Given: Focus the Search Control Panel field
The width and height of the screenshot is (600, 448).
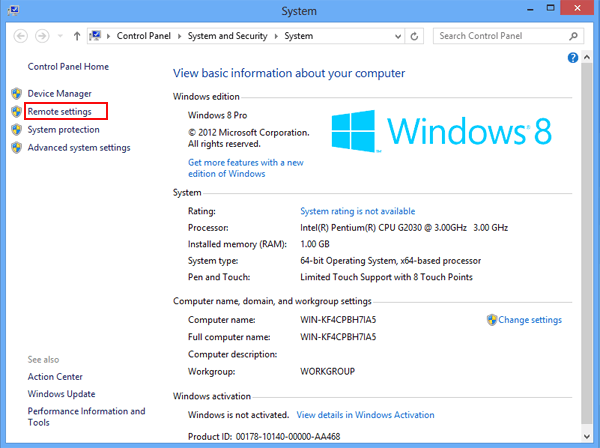Looking at the screenshot, I should 501,36.
